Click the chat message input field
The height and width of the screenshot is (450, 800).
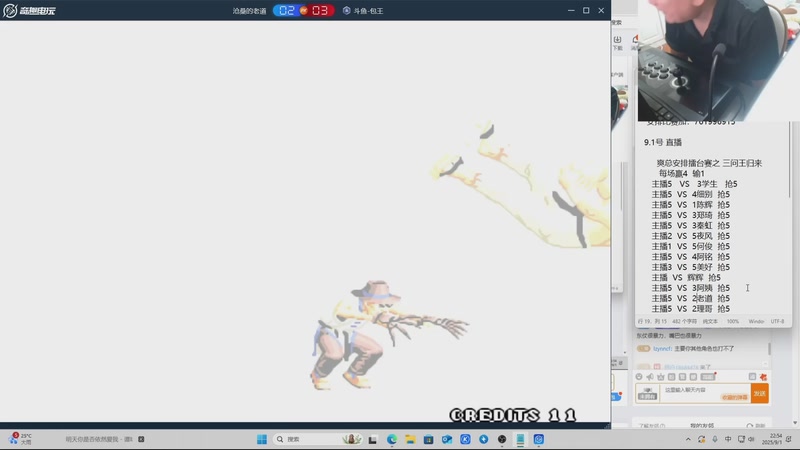(x=705, y=393)
